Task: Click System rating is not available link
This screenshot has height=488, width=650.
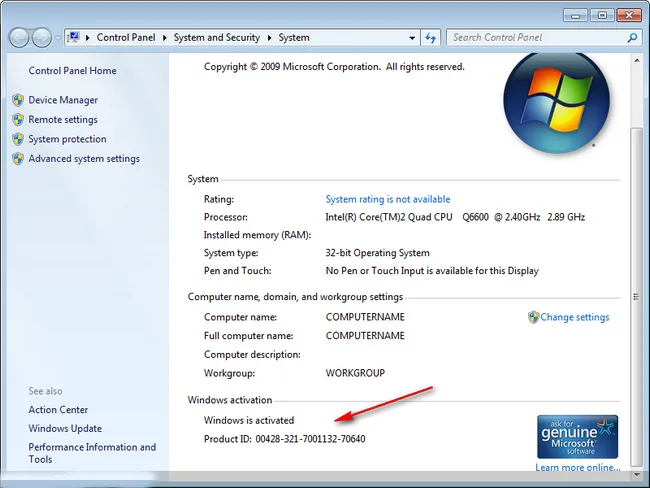Action: (388, 199)
